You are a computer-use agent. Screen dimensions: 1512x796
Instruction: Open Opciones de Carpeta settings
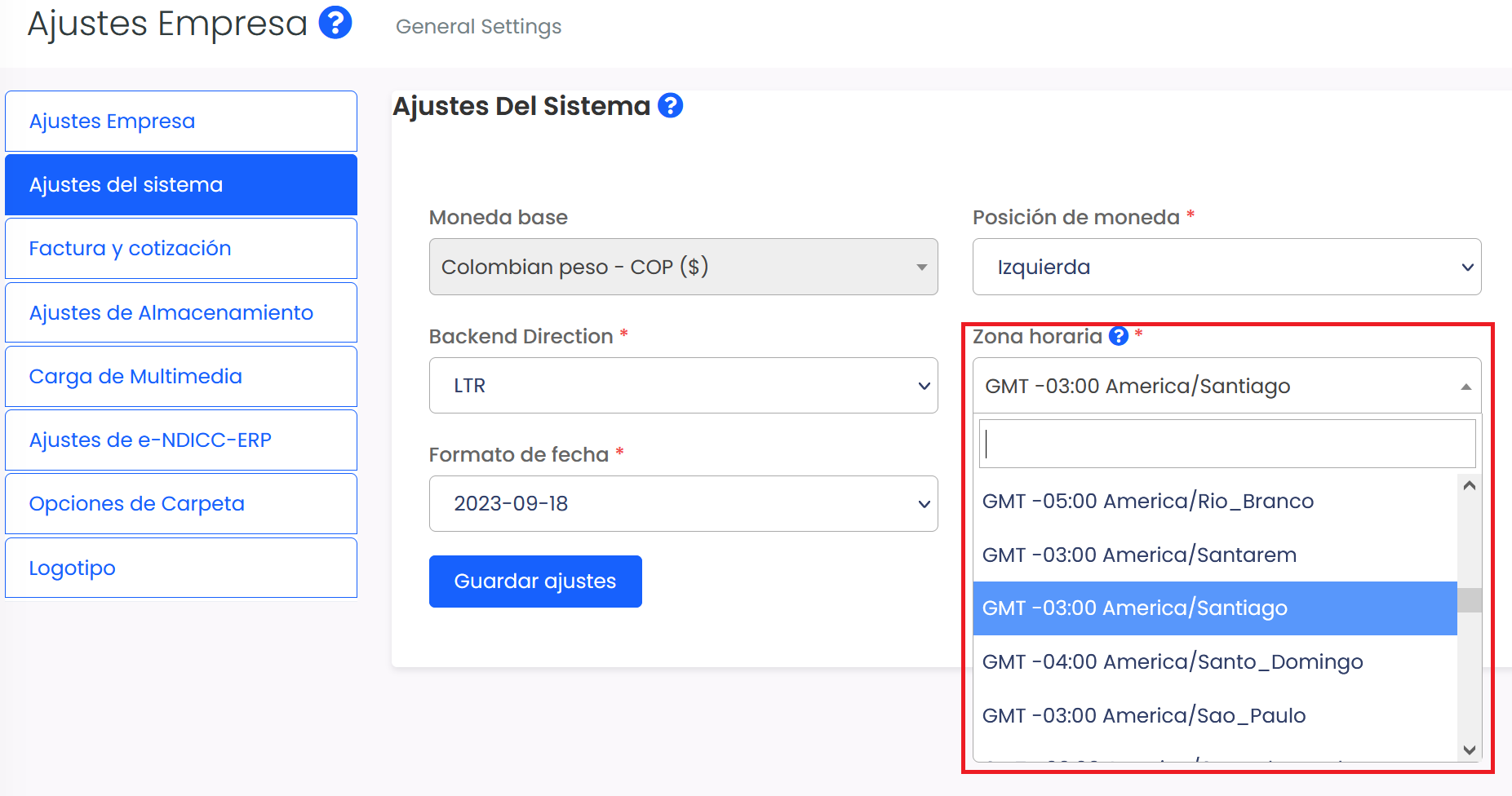click(x=181, y=504)
